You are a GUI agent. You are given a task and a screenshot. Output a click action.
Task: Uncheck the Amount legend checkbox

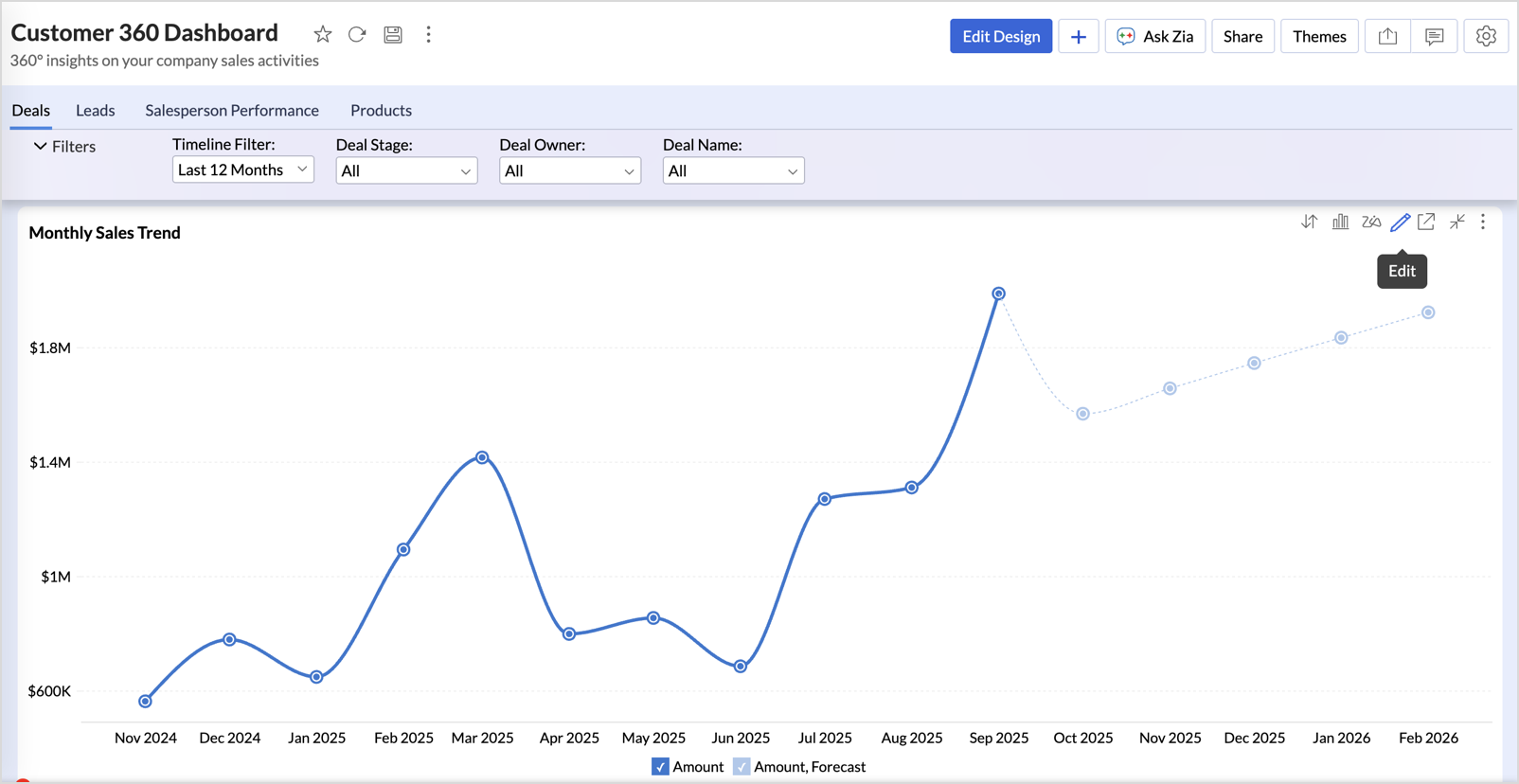click(660, 767)
